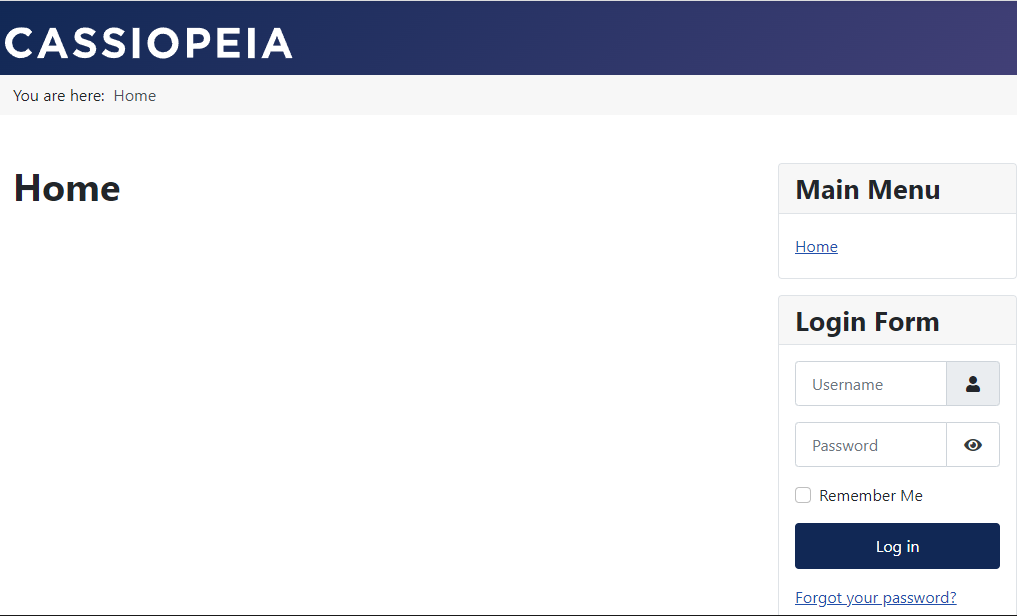The width and height of the screenshot is (1017, 616).
Task: Focus the Username input field
Action: coord(870,384)
